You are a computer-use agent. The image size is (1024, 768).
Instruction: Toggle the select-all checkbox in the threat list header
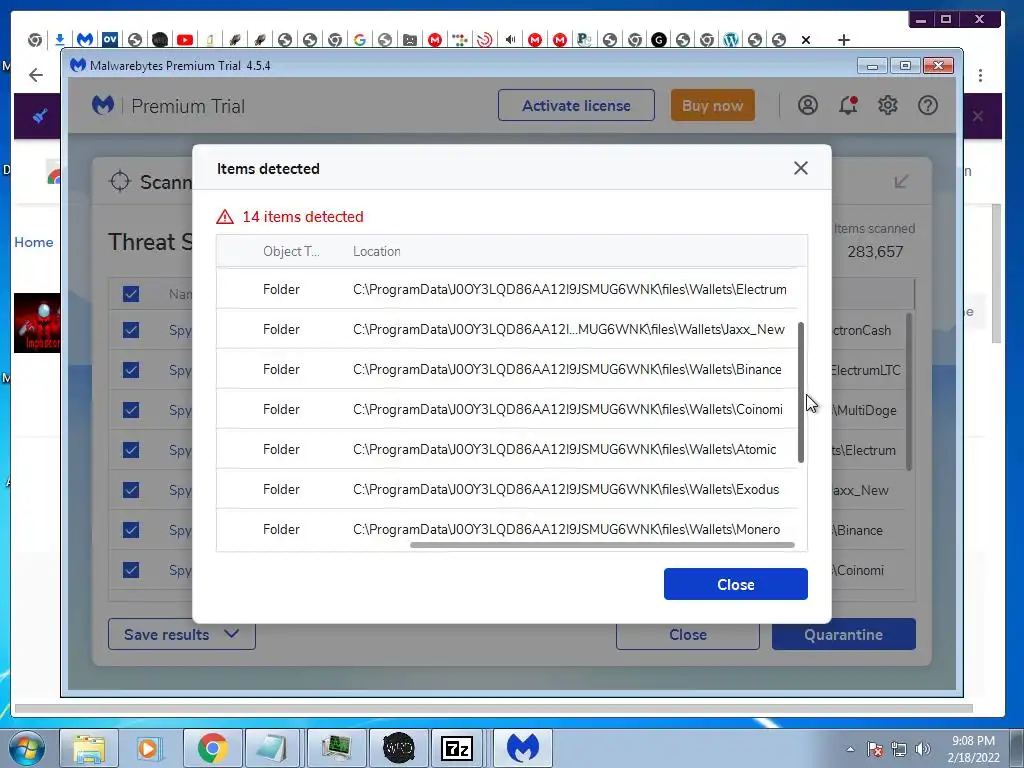131,294
